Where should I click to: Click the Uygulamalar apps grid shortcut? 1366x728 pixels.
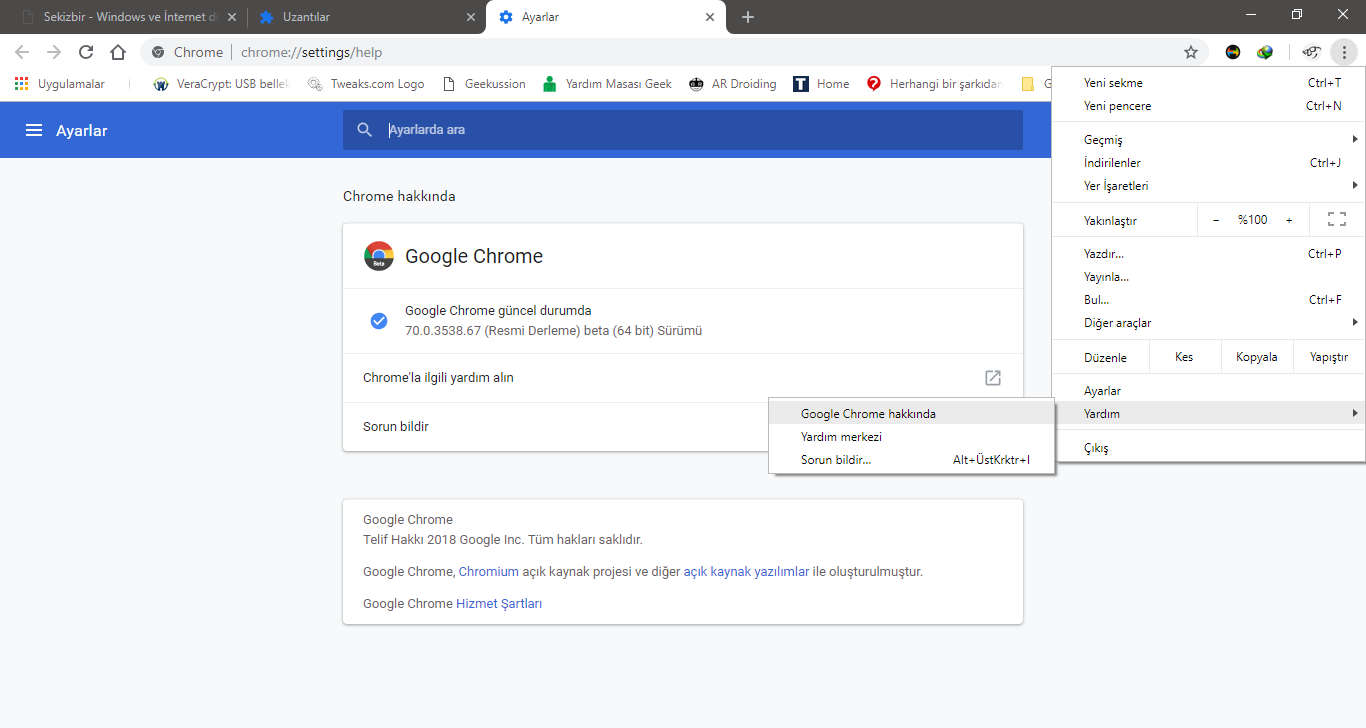(60, 84)
